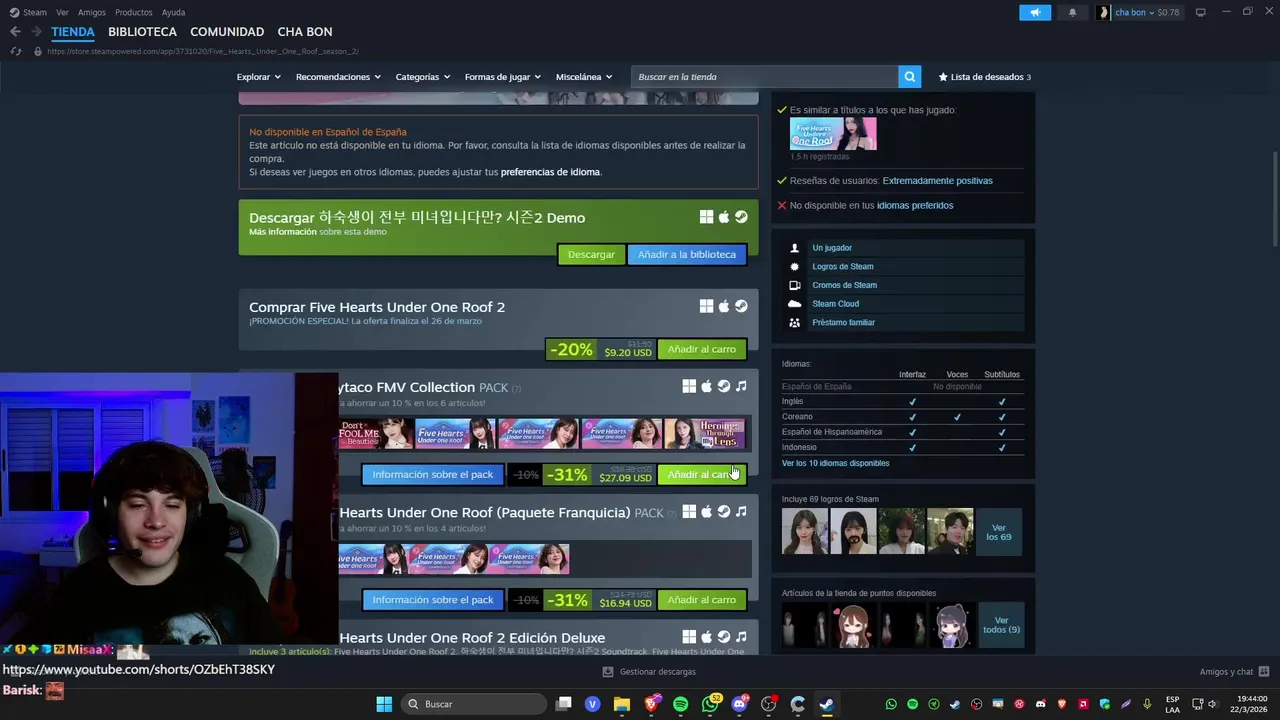
Task: Open Lista de deseados
Action: click(x=984, y=77)
